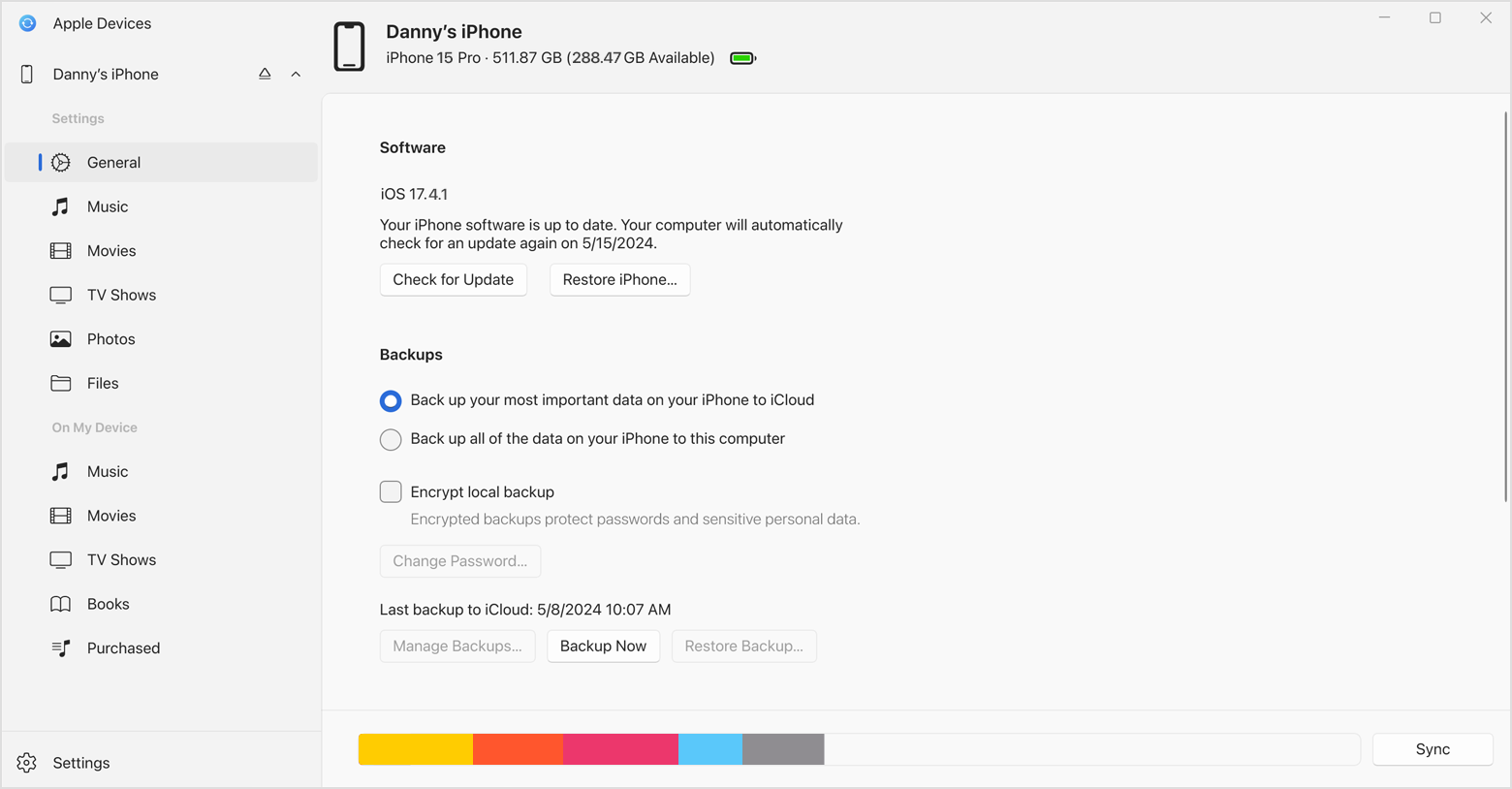Click the eject icon next to Danny's iPhone

click(265, 73)
